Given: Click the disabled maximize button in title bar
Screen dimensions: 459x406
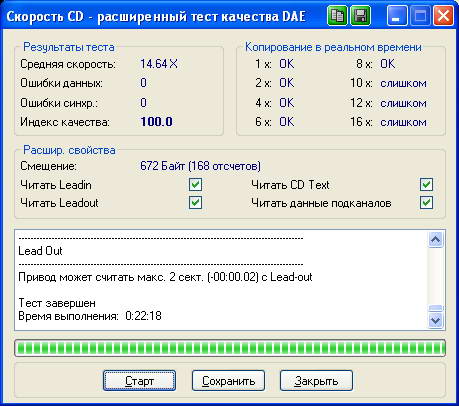Looking at the screenshot, I should pos(420,16).
